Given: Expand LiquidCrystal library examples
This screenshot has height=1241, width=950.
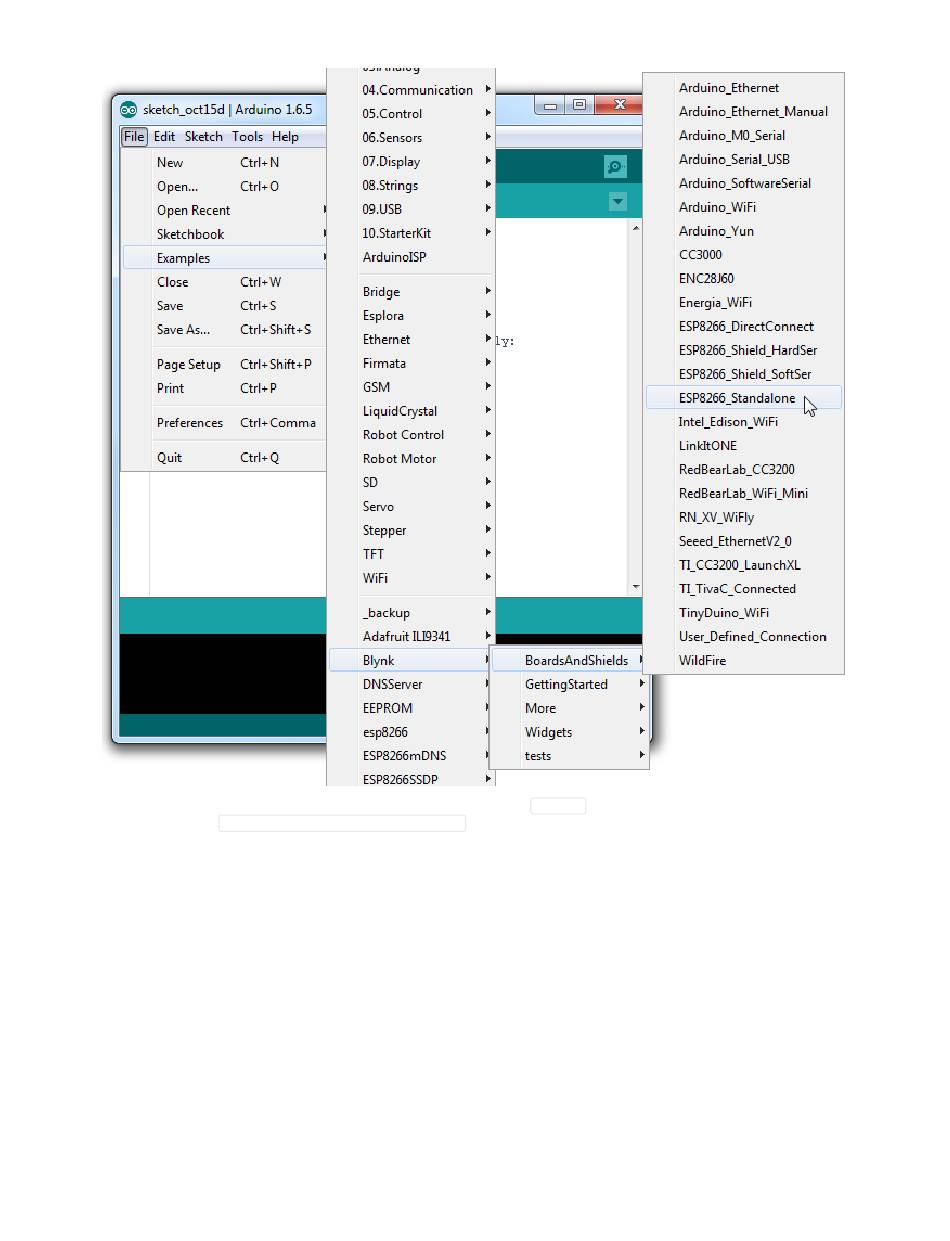Looking at the screenshot, I should pos(412,411).
